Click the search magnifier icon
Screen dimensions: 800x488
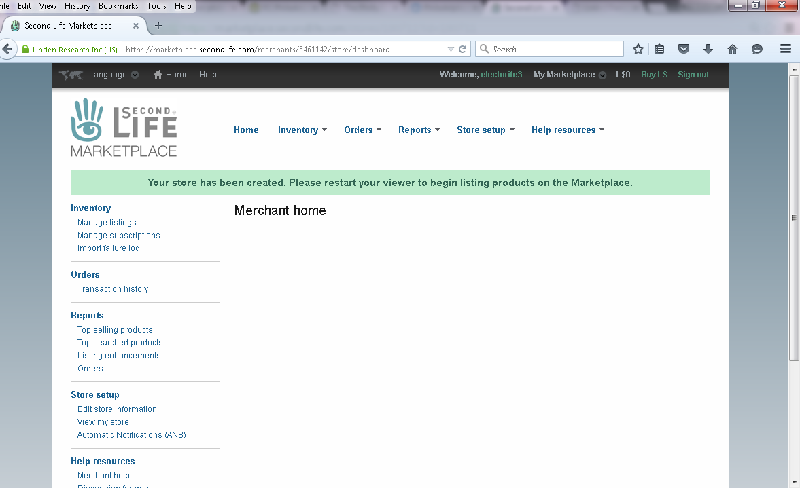(484, 48)
